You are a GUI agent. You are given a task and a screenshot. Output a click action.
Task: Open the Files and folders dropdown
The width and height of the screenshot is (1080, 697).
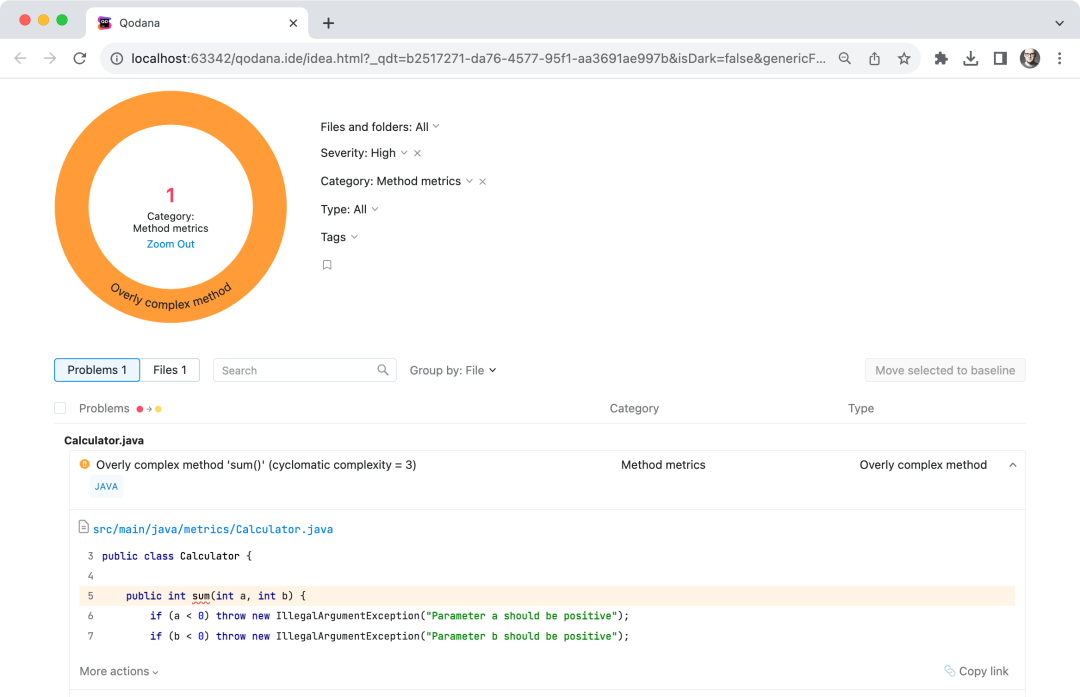point(380,127)
